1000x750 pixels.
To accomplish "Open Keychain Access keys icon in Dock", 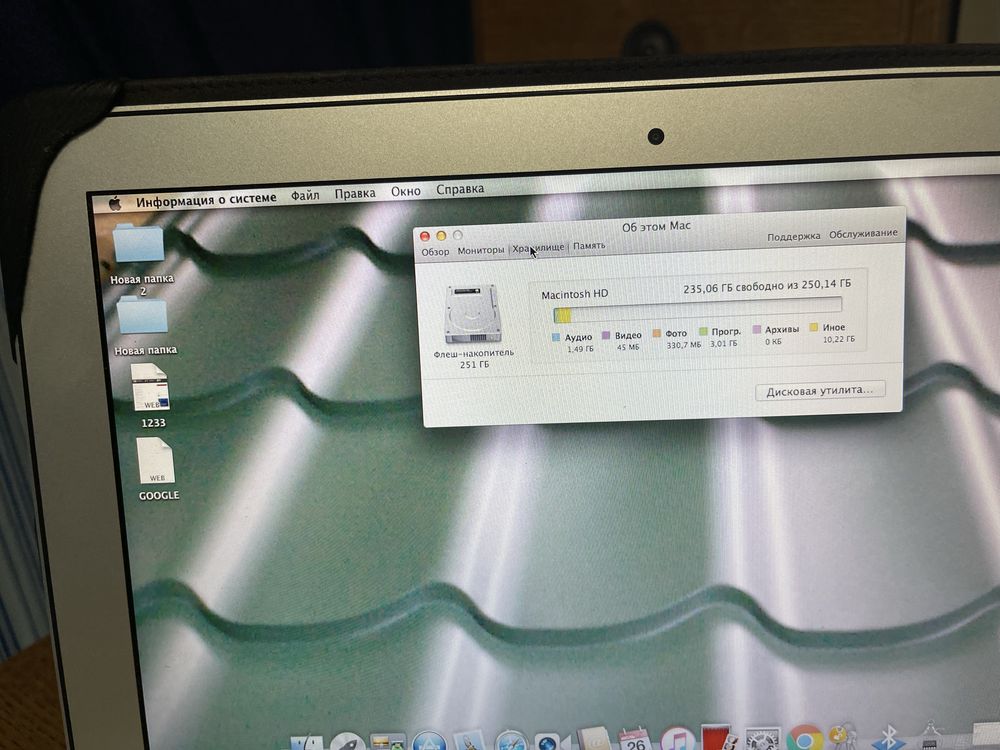I will [x=842, y=737].
